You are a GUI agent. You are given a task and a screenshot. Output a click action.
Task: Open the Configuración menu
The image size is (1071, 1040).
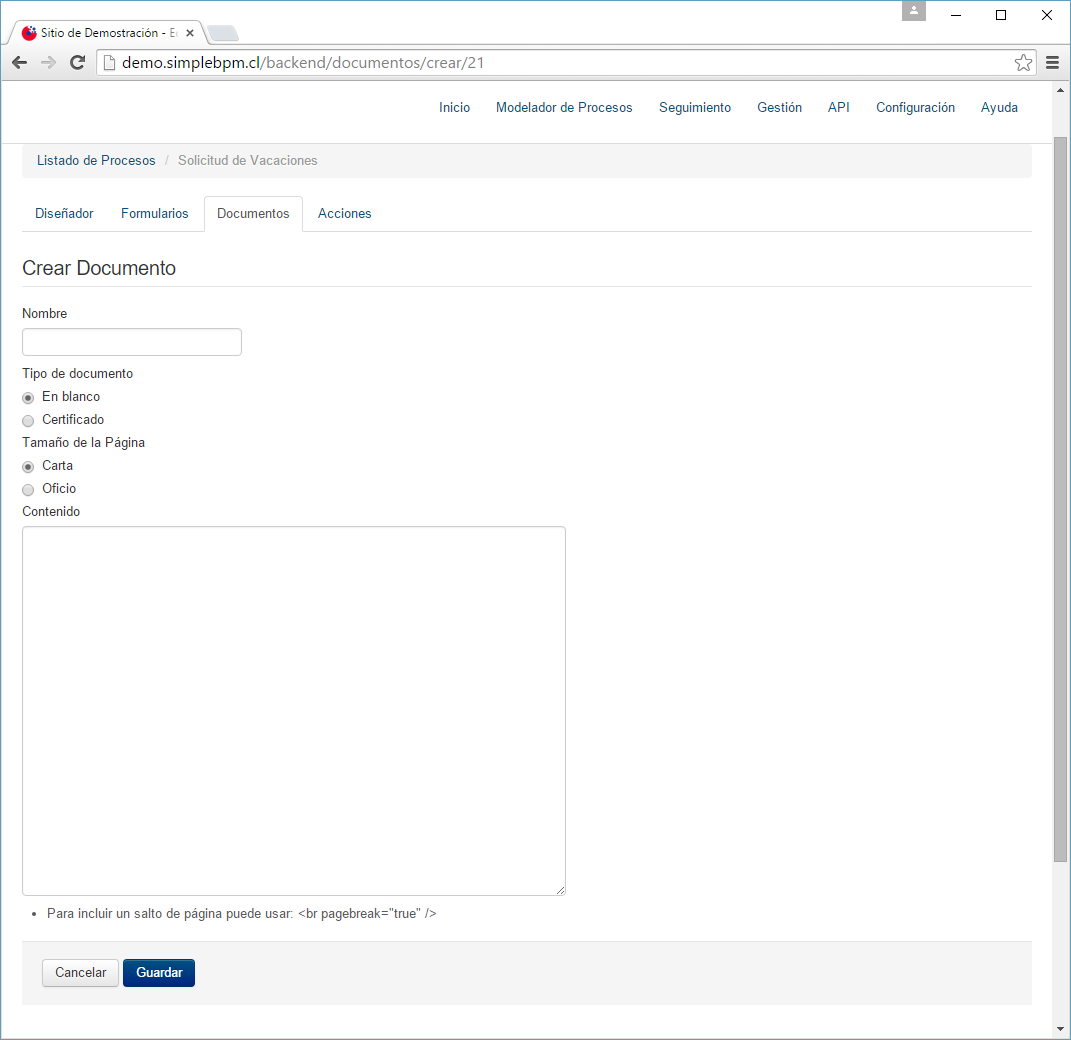(915, 107)
